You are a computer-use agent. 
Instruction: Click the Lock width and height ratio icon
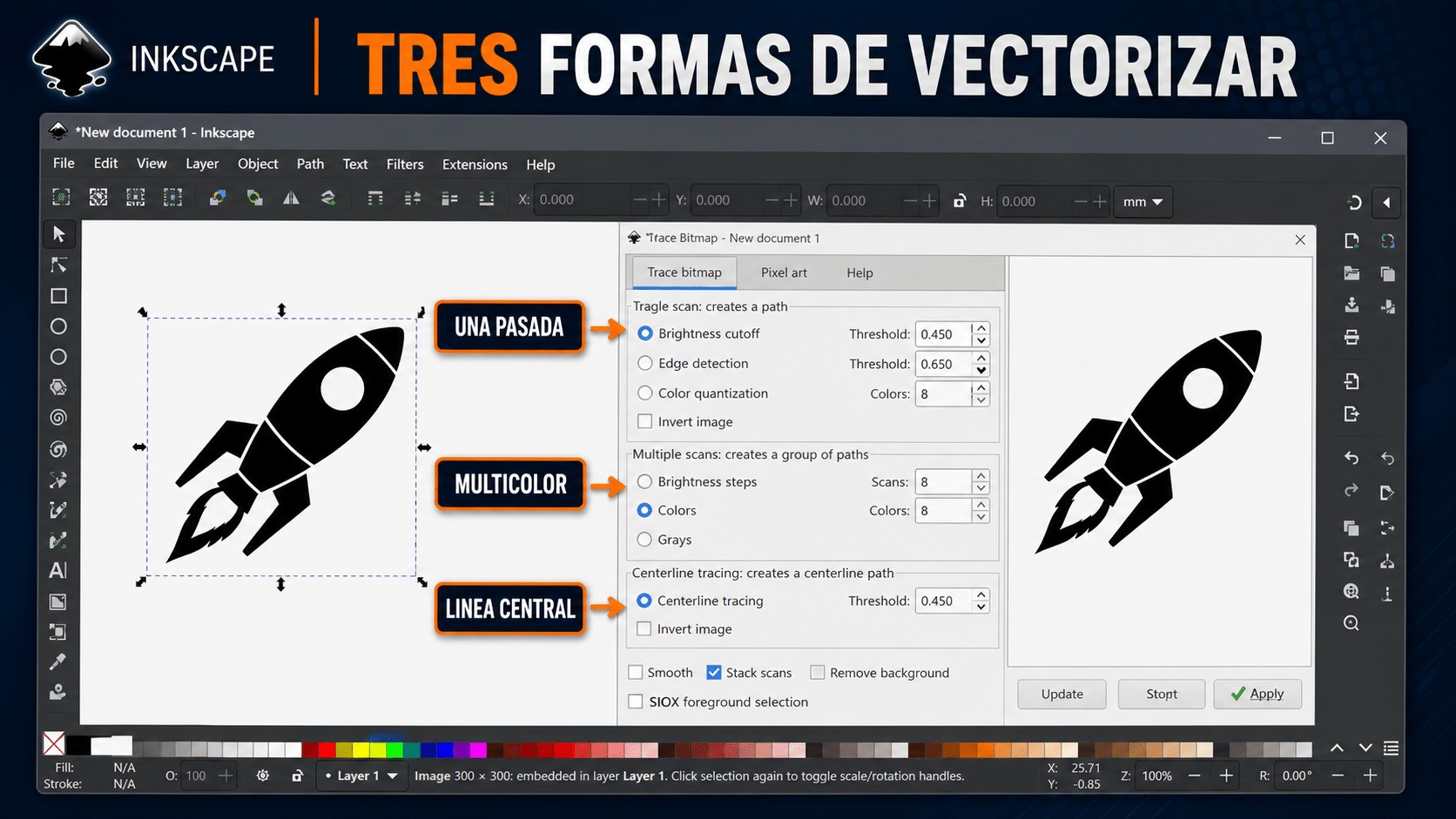click(959, 201)
